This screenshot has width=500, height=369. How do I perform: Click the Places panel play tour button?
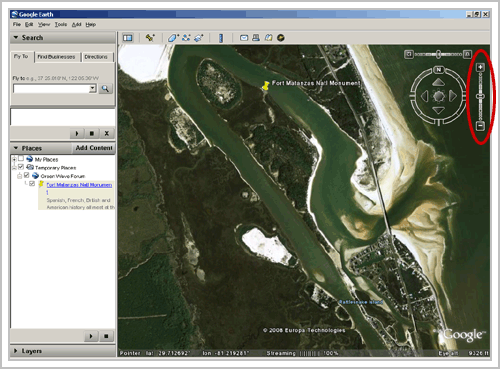91,336
